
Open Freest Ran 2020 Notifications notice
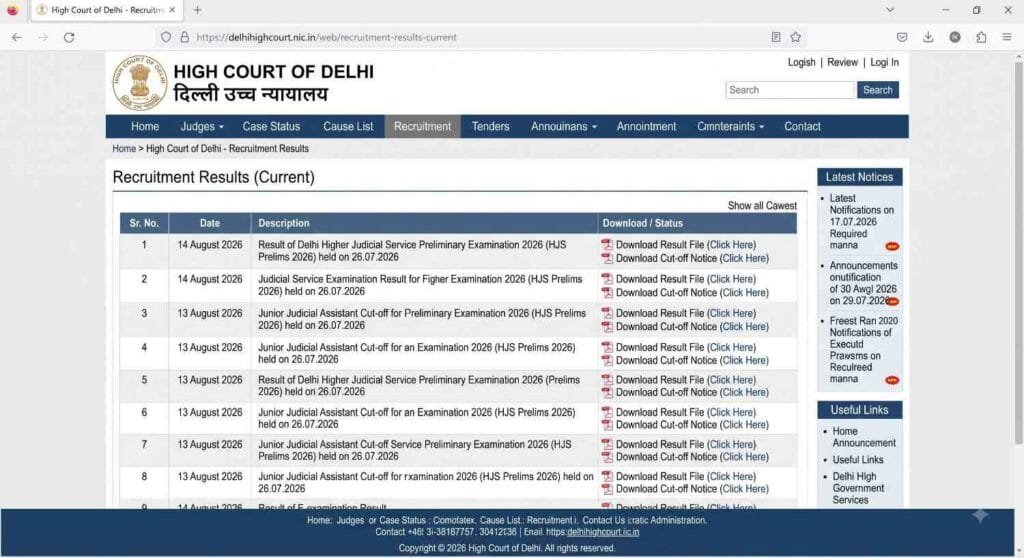pos(863,350)
